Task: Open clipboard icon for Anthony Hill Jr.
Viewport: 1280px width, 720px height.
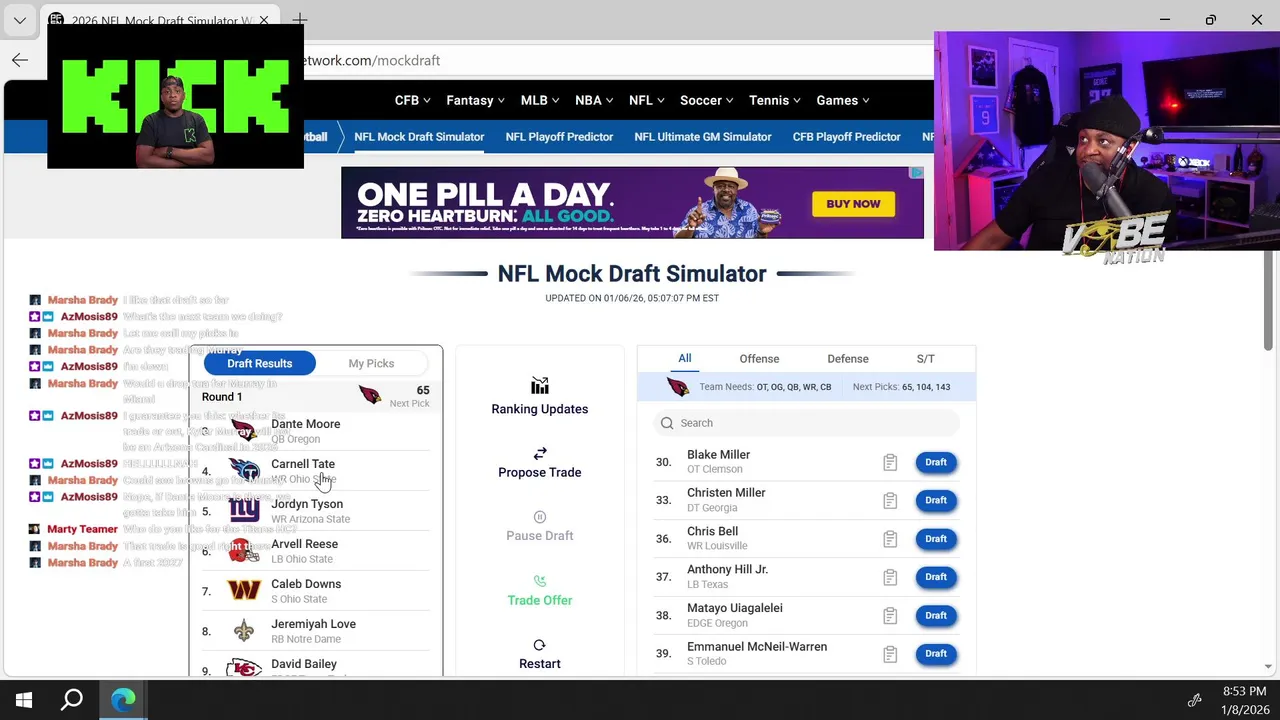Action: (890, 577)
